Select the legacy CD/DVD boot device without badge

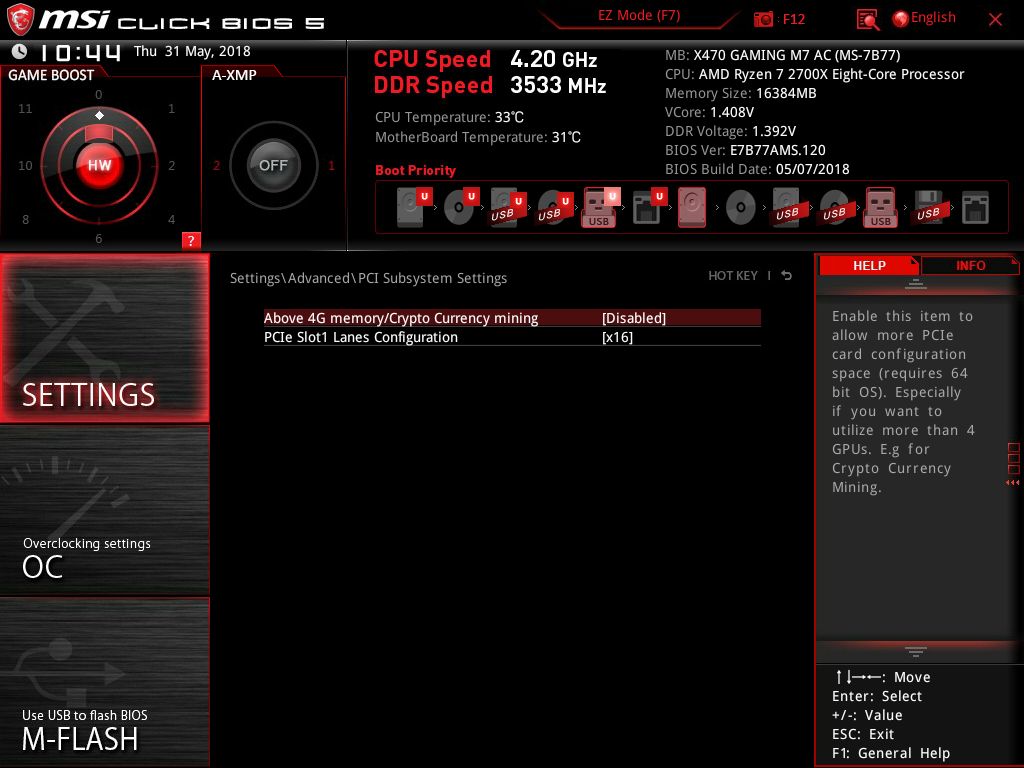(x=741, y=208)
